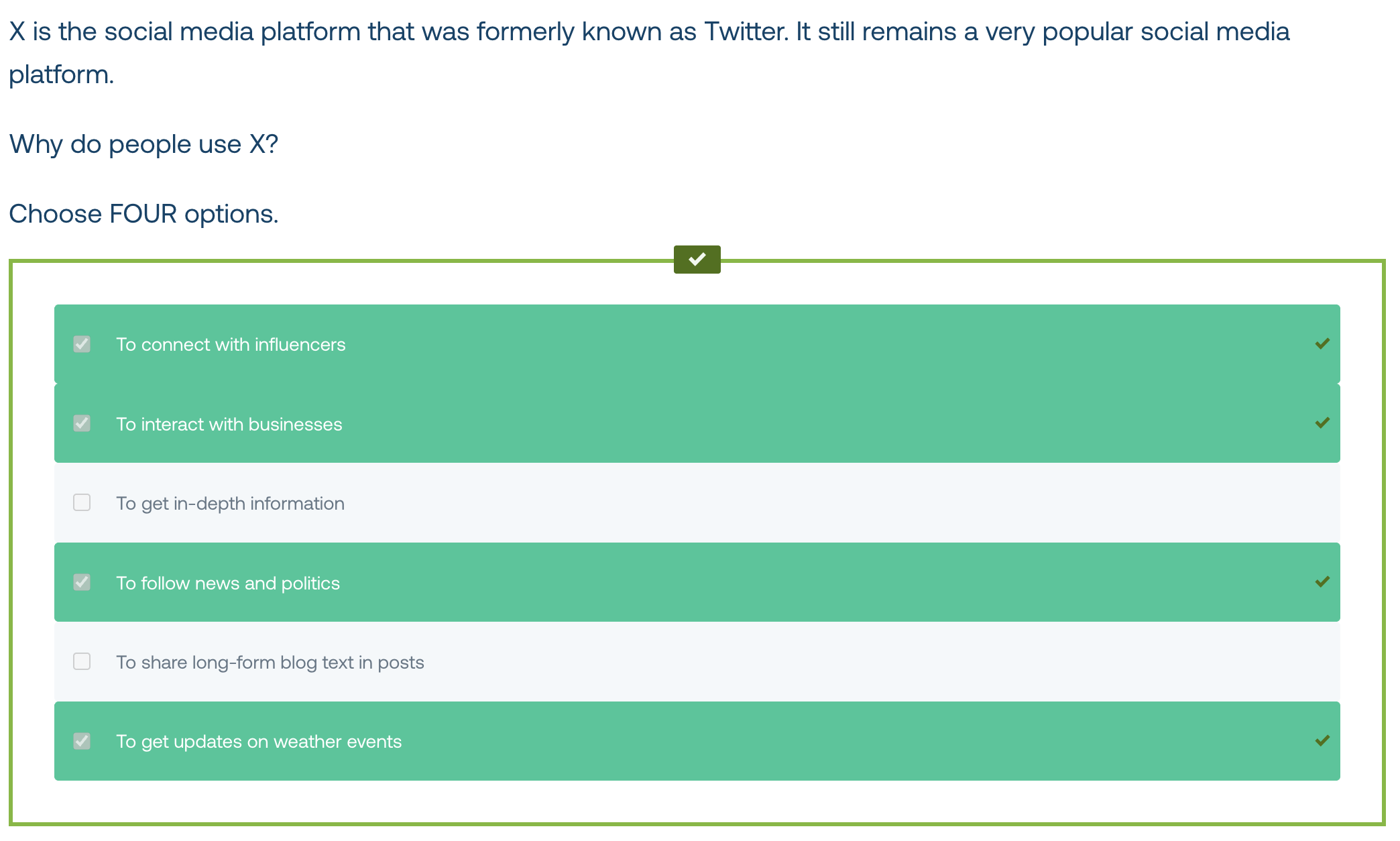Choose the 'To get in-depth information' label

click(231, 504)
